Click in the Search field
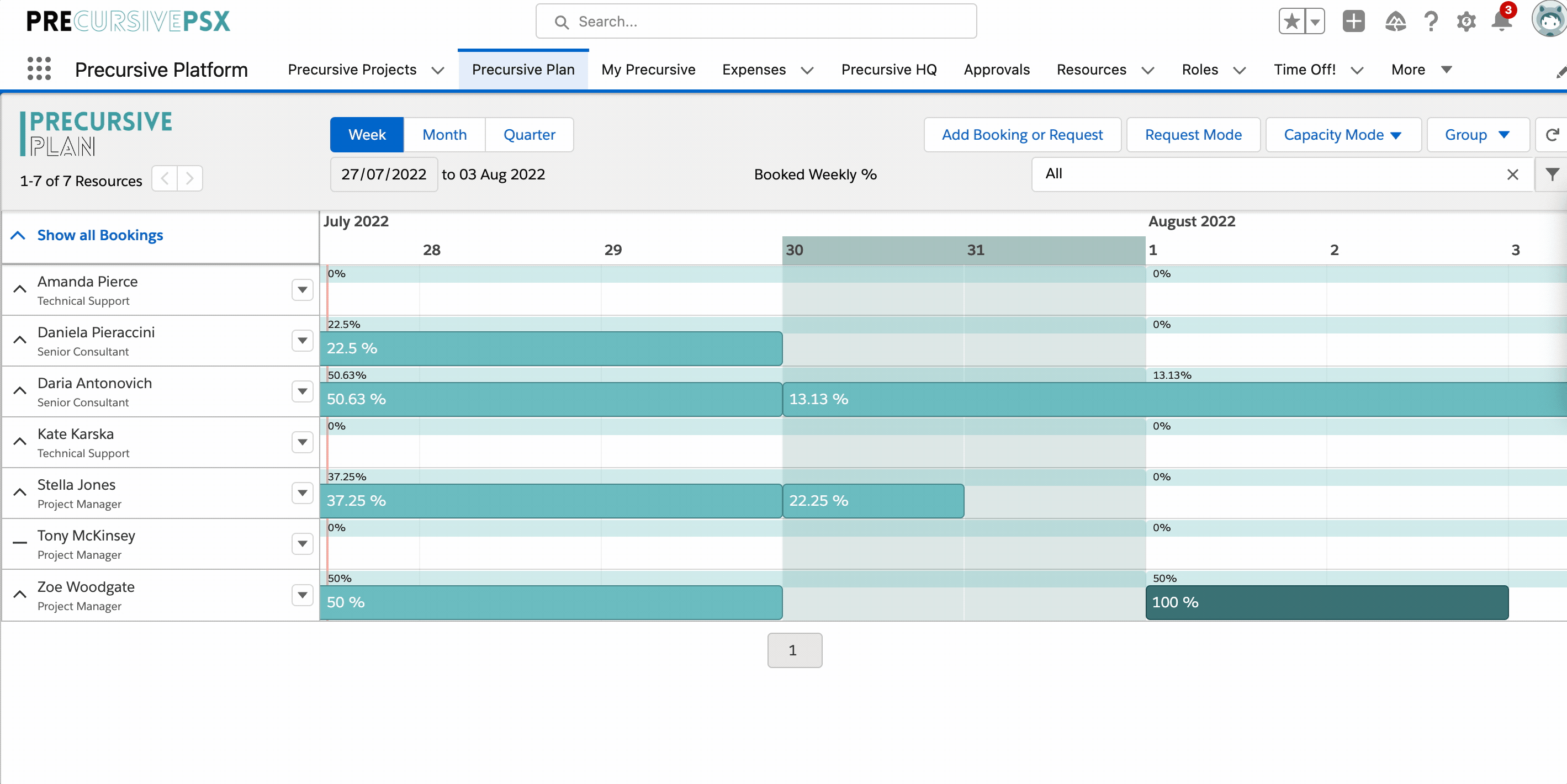Screen dimensions: 1567x784 756,22
